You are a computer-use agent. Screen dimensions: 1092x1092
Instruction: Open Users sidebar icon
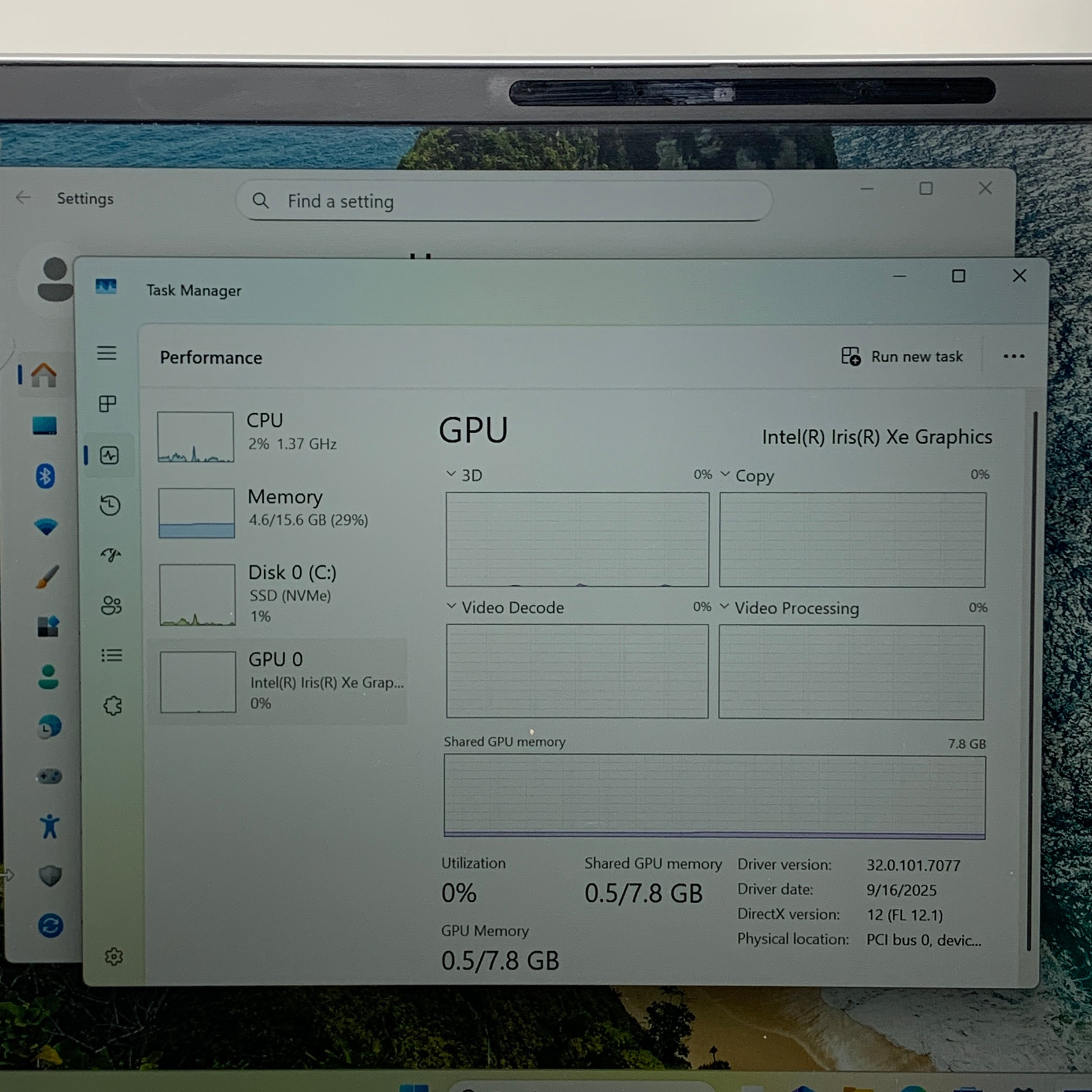pyautogui.click(x=111, y=605)
